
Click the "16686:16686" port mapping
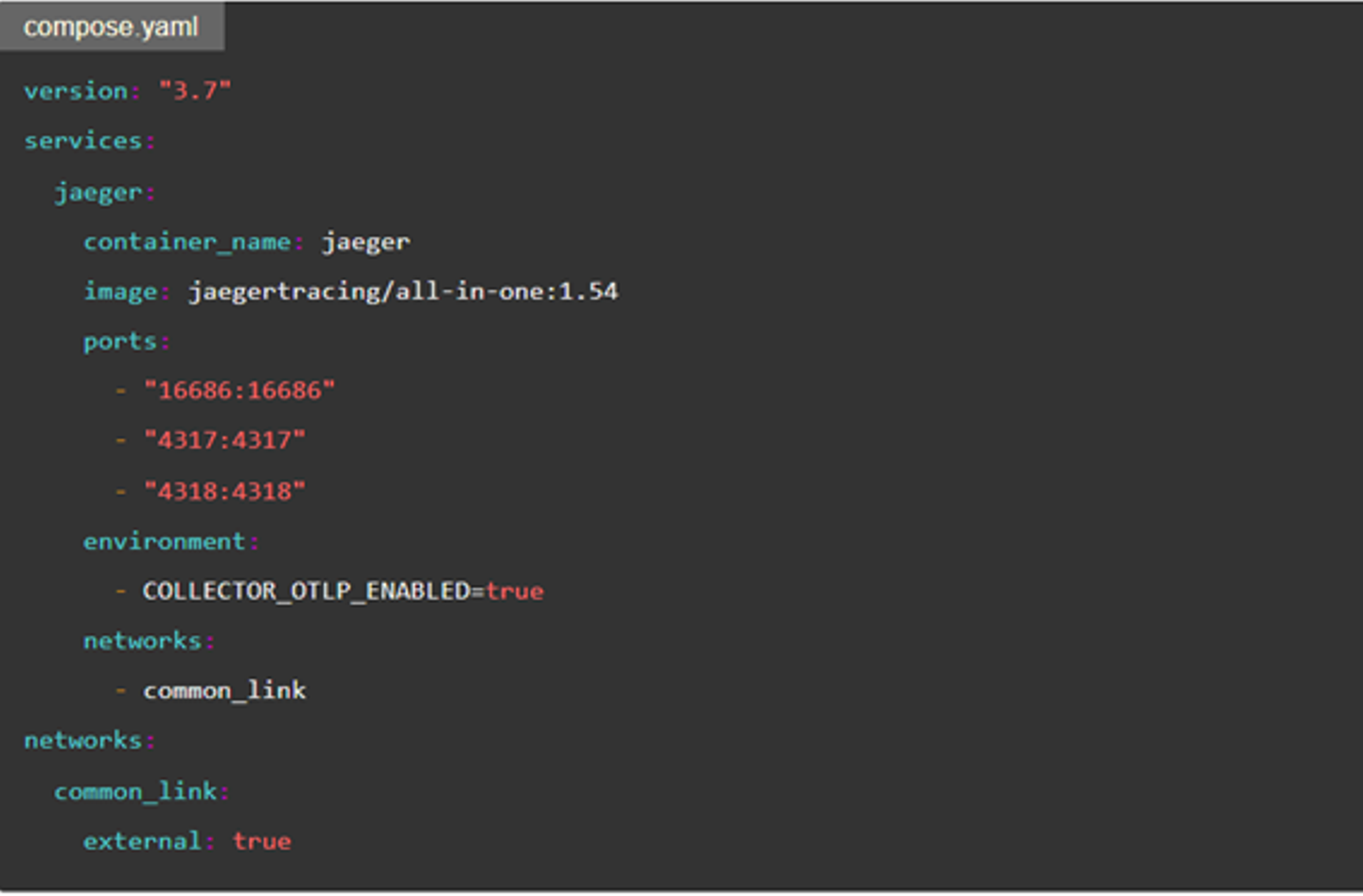pos(239,391)
